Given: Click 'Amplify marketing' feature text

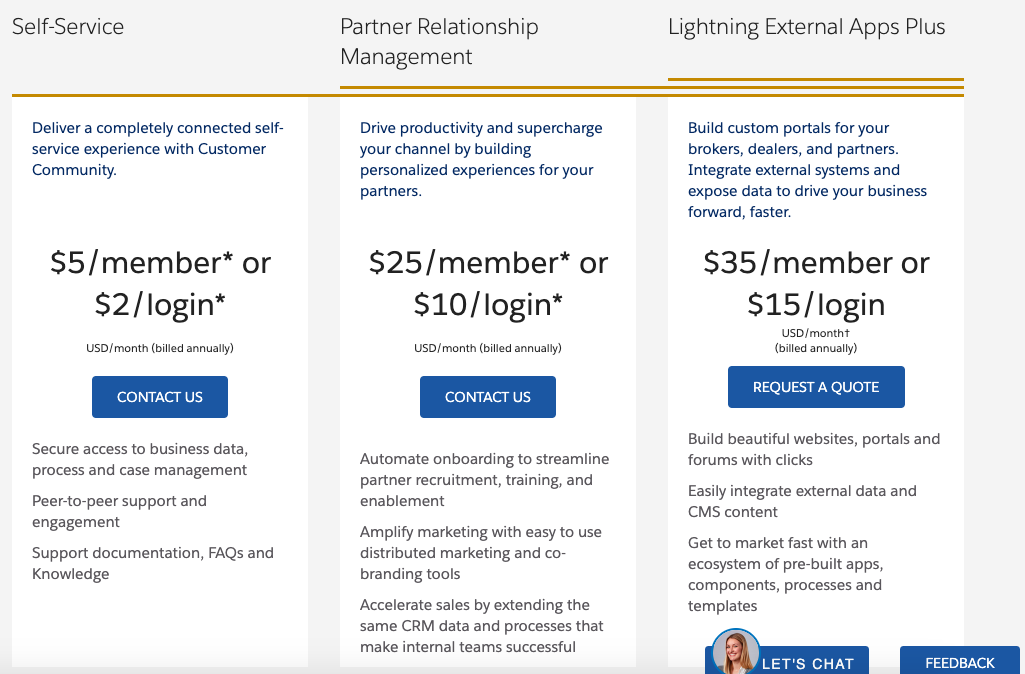Looking at the screenshot, I should pyautogui.click(x=480, y=553).
